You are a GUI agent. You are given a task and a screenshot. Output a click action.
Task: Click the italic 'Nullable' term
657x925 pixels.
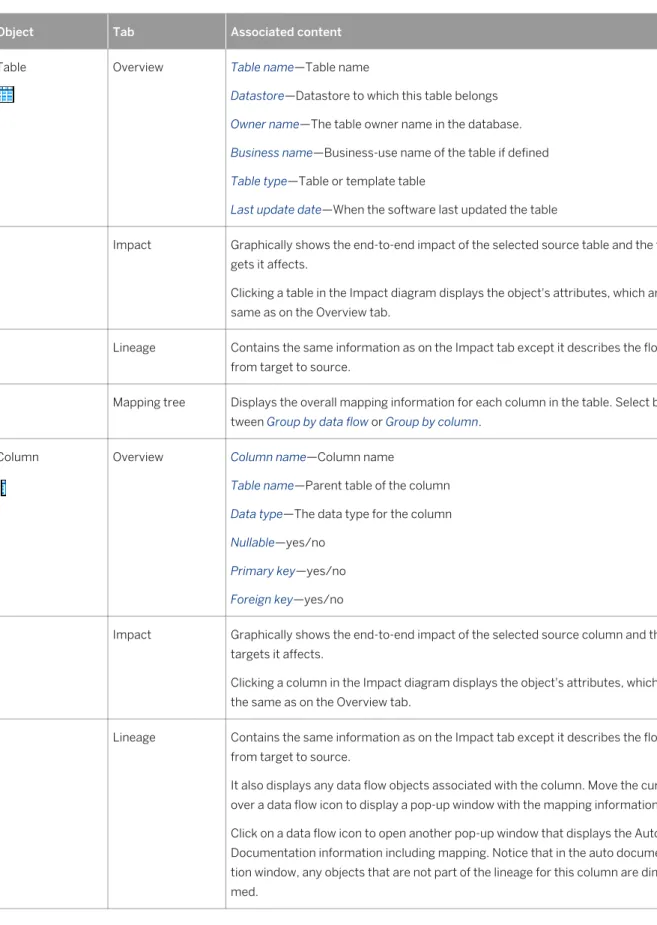tap(252, 542)
